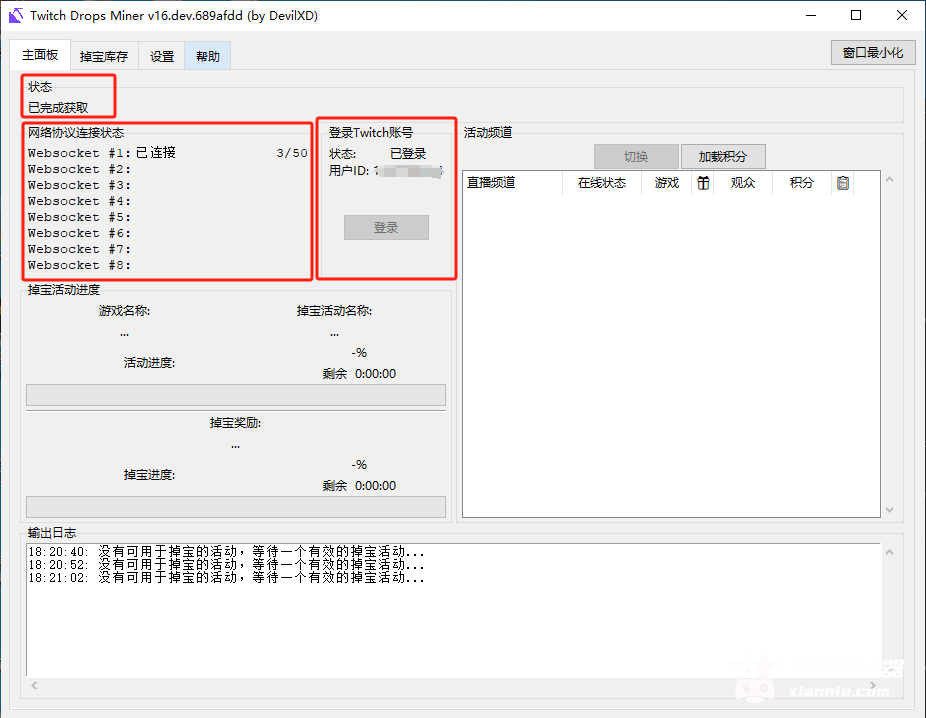Viewport: 926px width, 718px height.
Task: Minimize the Twitch Drops Miner window
Action: (811, 15)
